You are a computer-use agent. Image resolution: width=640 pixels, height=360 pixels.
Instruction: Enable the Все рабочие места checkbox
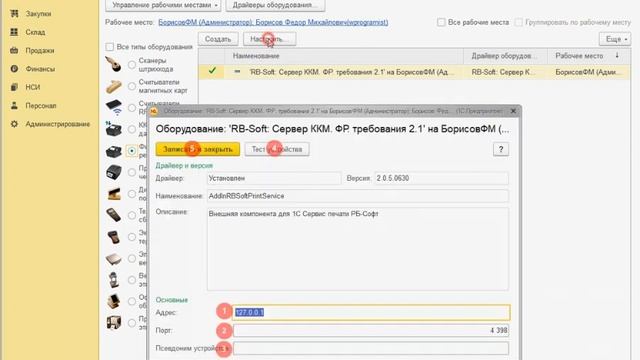point(441,22)
